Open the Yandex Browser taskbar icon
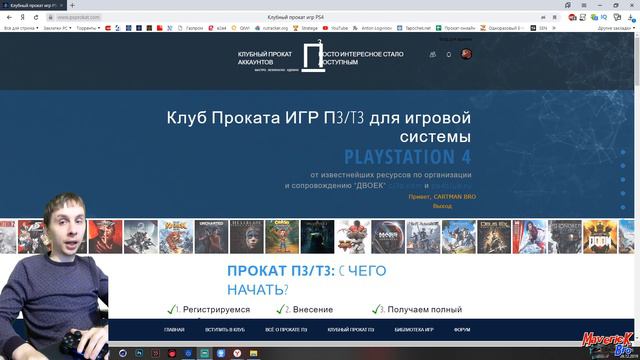 (x=237, y=353)
